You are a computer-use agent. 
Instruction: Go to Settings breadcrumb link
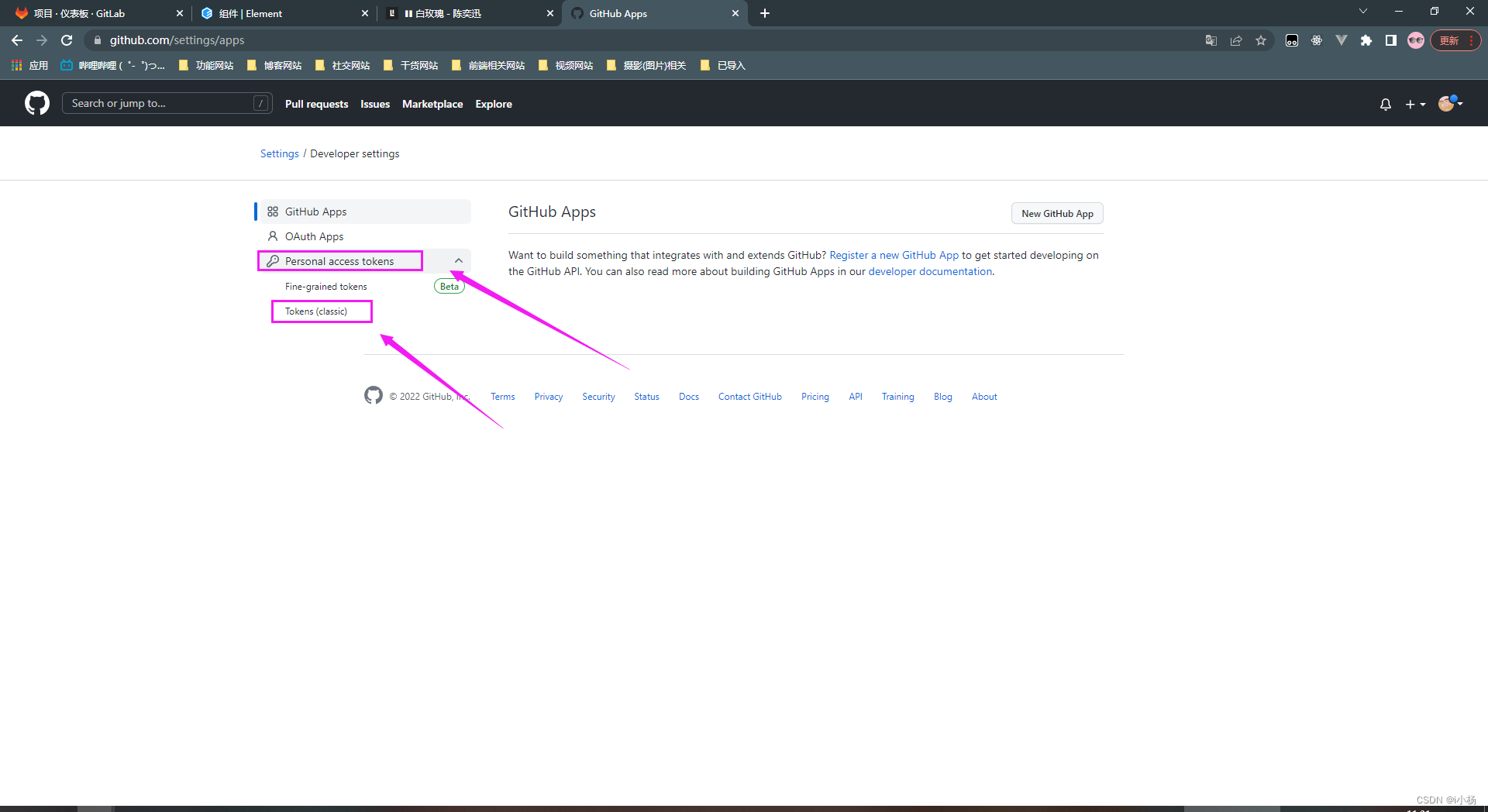280,153
